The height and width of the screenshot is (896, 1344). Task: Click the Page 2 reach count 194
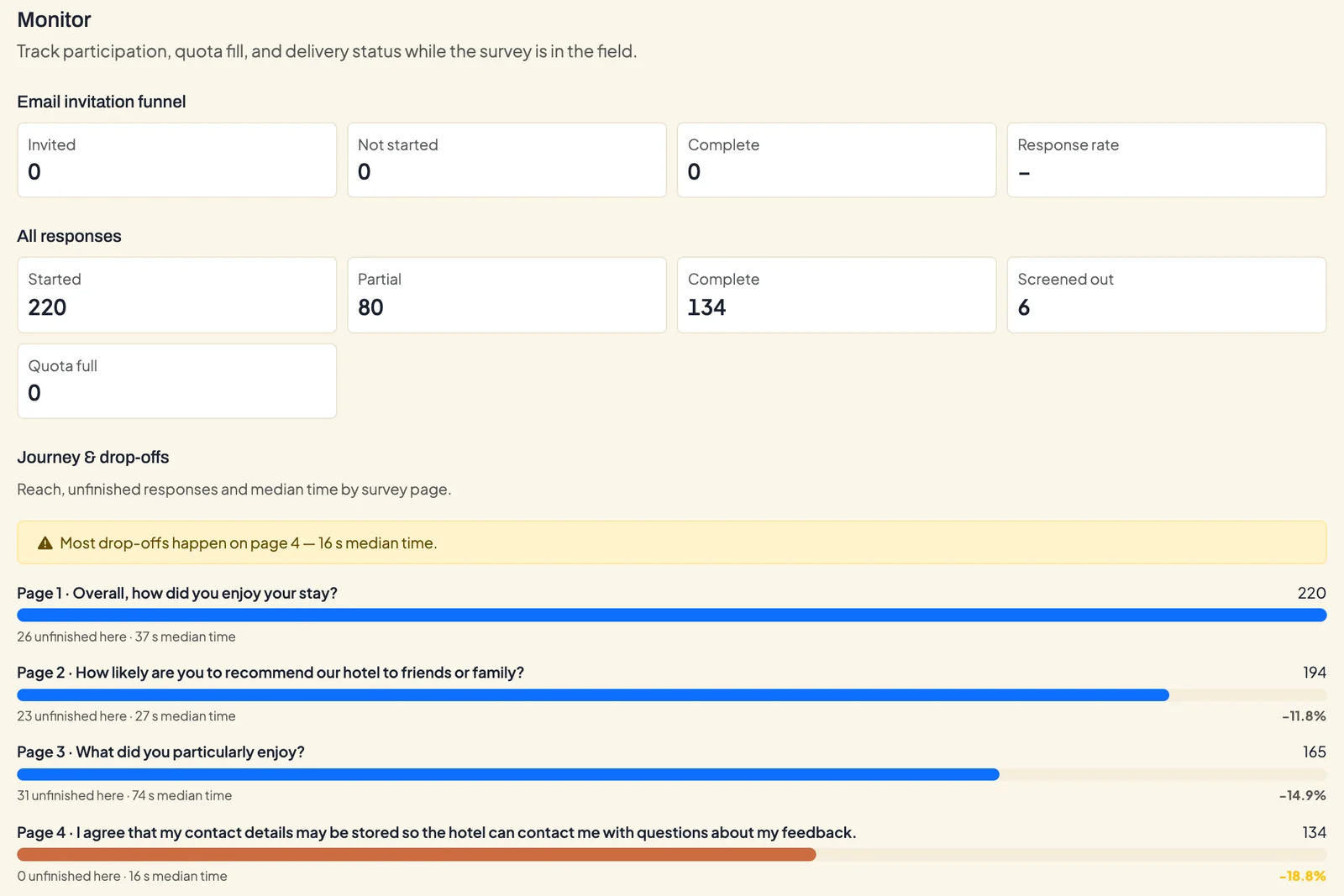coord(1315,673)
